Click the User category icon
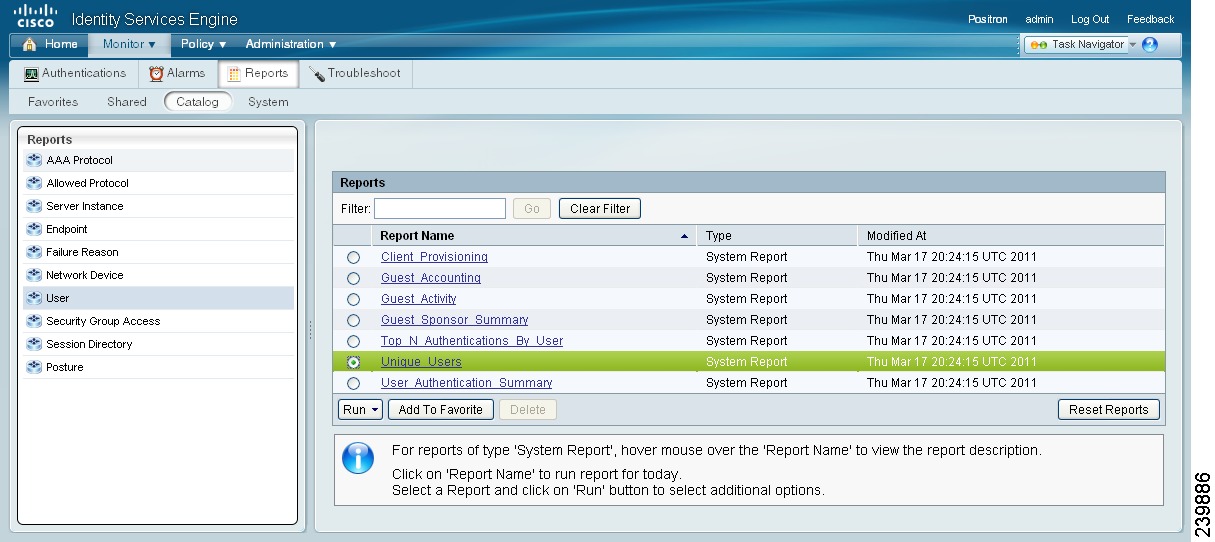1215x542 pixels. (34, 298)
